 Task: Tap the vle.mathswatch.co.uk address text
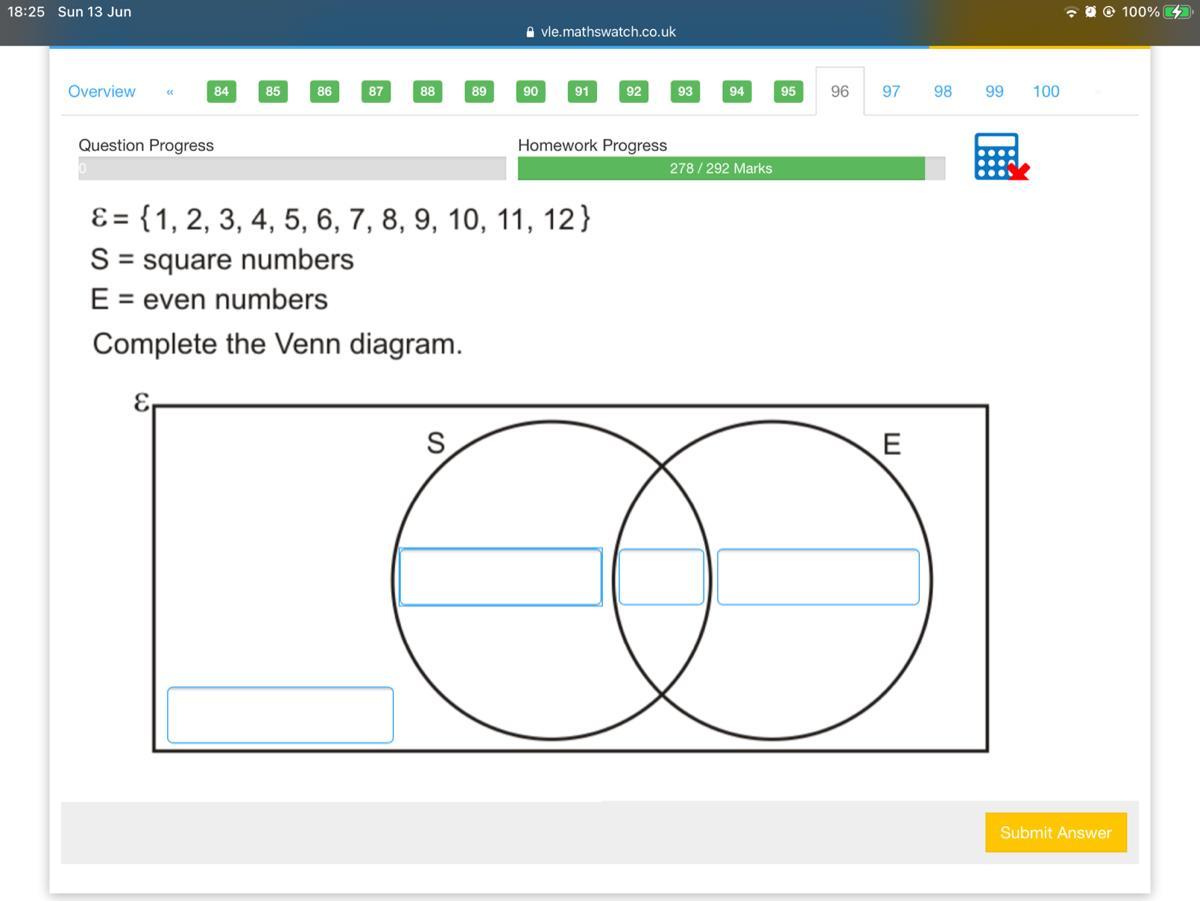click(x=608, y=32)
